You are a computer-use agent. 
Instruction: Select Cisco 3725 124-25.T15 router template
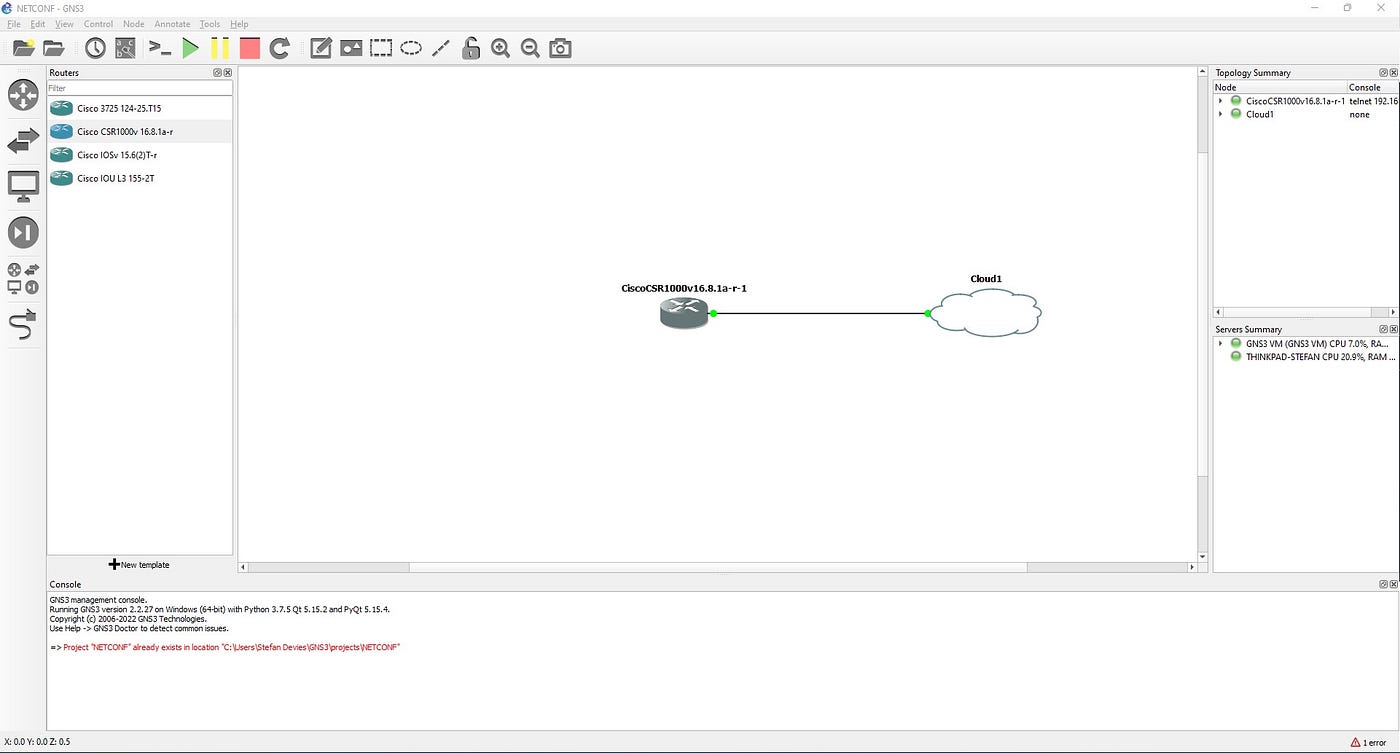pyautogui.click(x=139, y=108)
